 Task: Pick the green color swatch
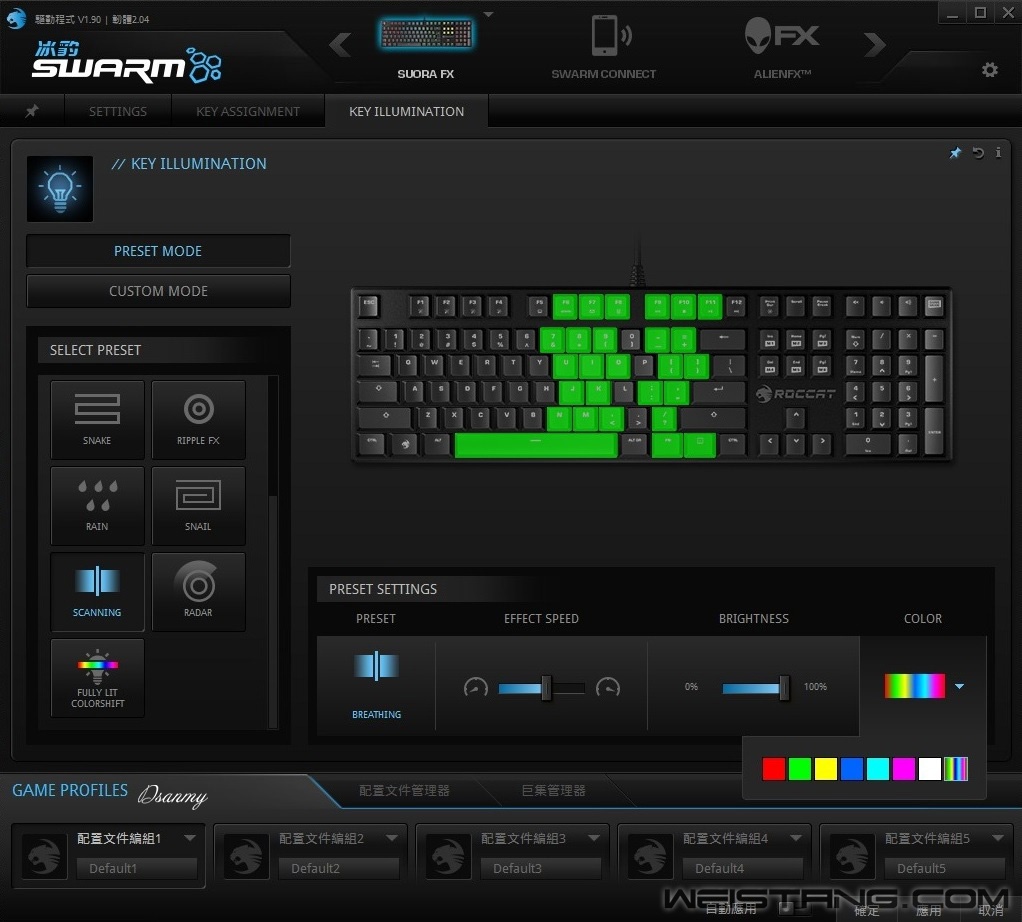click(800, 769)
